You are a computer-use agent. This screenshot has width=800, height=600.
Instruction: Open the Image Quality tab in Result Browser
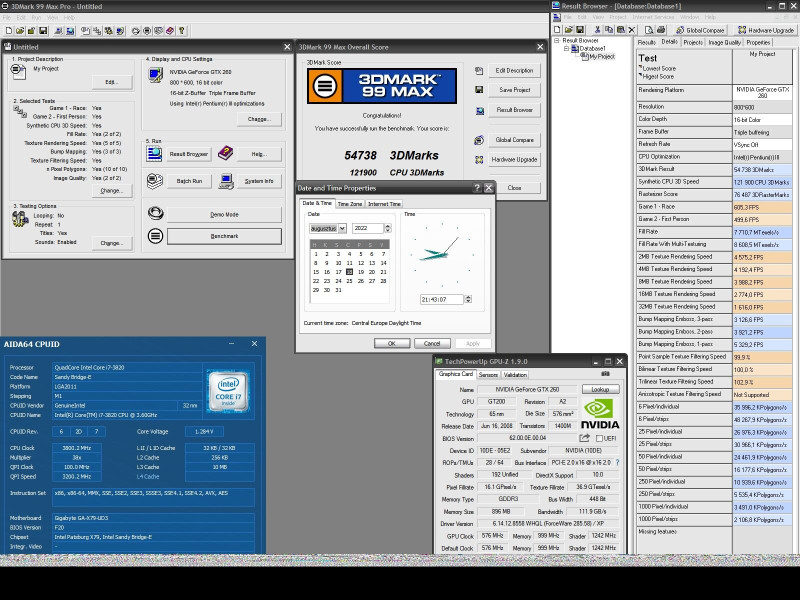[724, 42]
